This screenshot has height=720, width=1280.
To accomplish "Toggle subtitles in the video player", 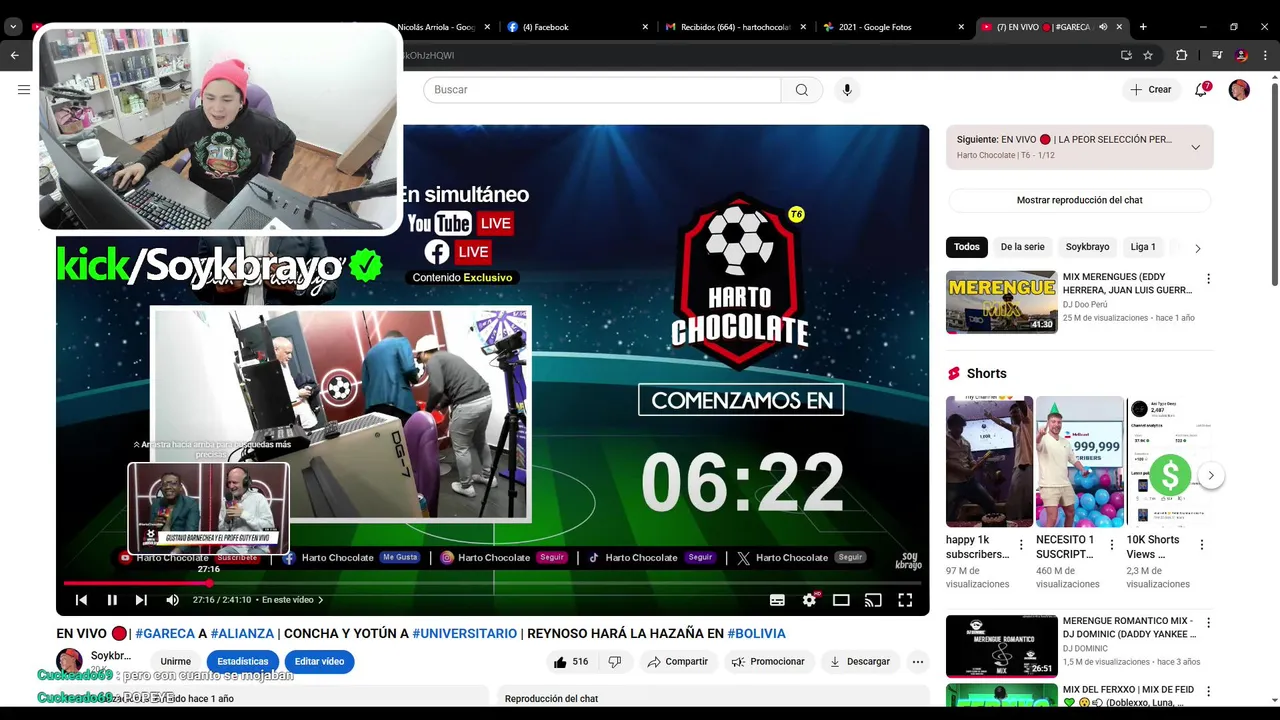I will pos(777,600).
